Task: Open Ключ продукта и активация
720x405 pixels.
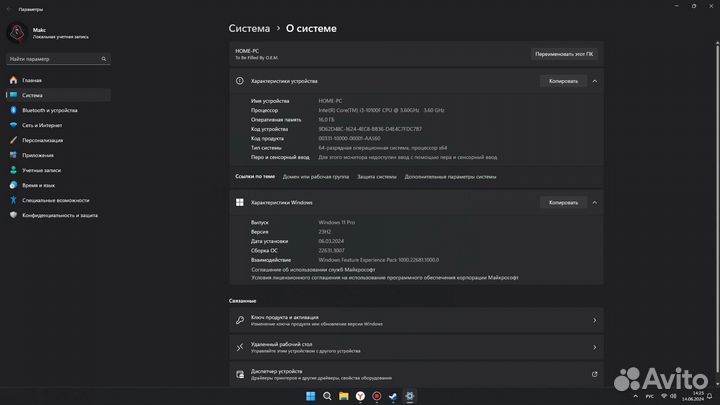Action: 416,320
